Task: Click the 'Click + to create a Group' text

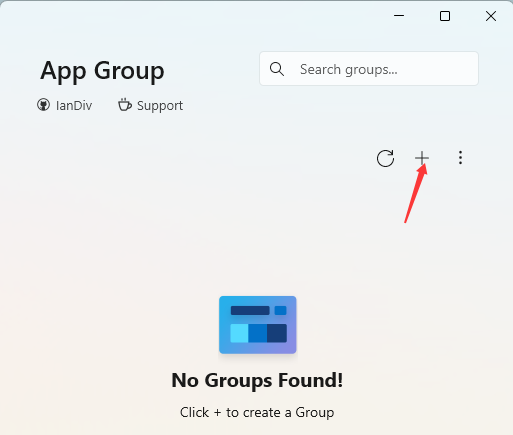Action: (257, 412)
